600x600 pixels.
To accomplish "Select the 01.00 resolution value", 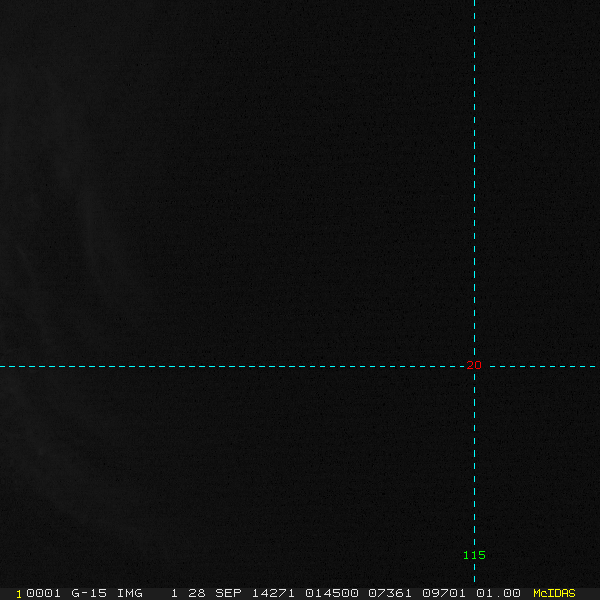I will (498, 593).
